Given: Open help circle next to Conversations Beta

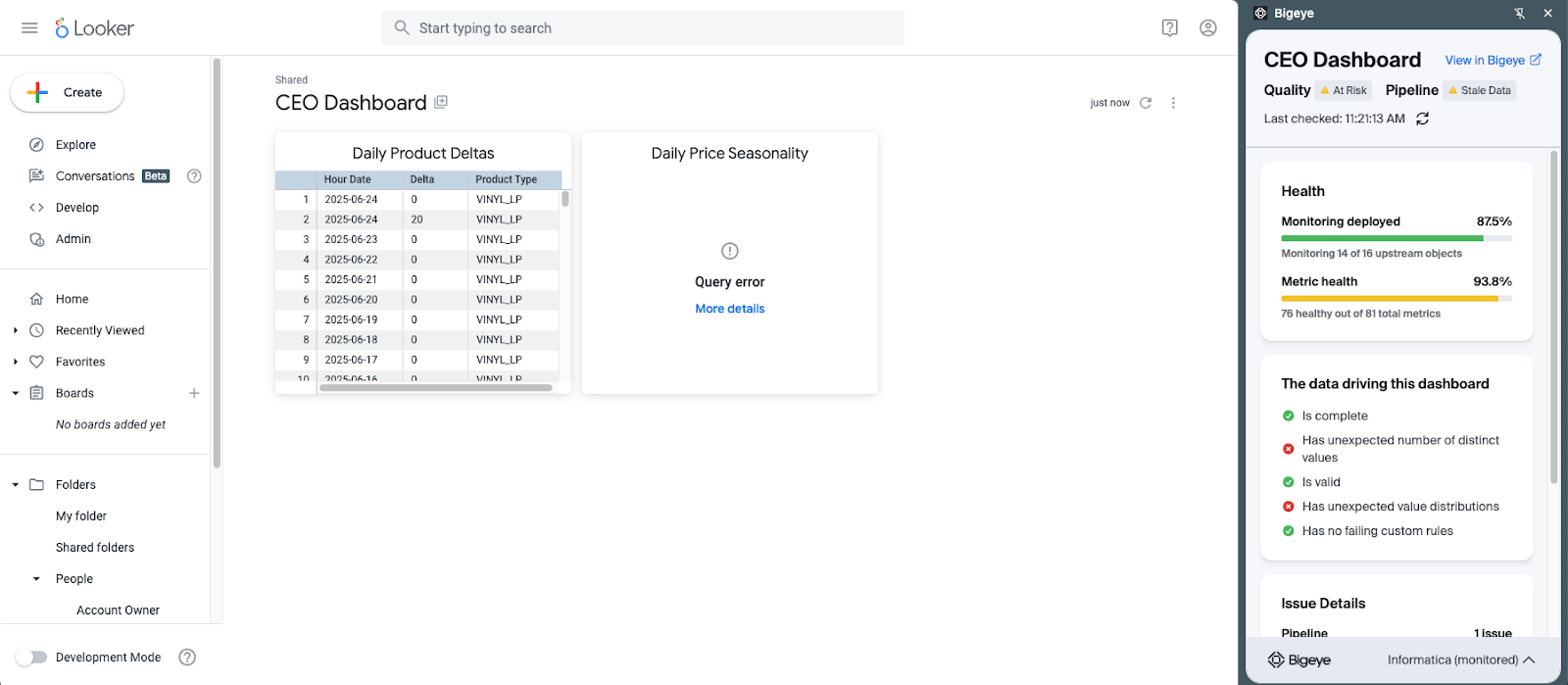Looking at the screenshot, I should coord(194,176).
